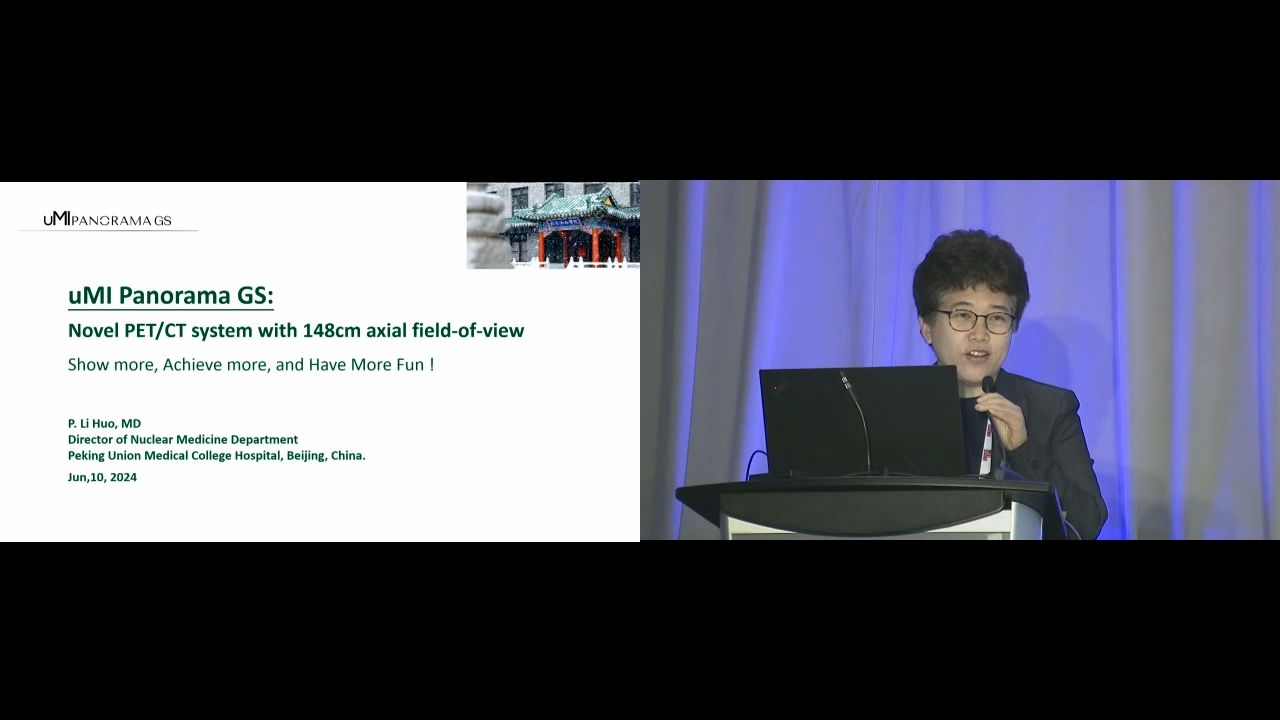Click 'Peking Union Medical College Hospital, Beijing, China.'

[217, 455]
